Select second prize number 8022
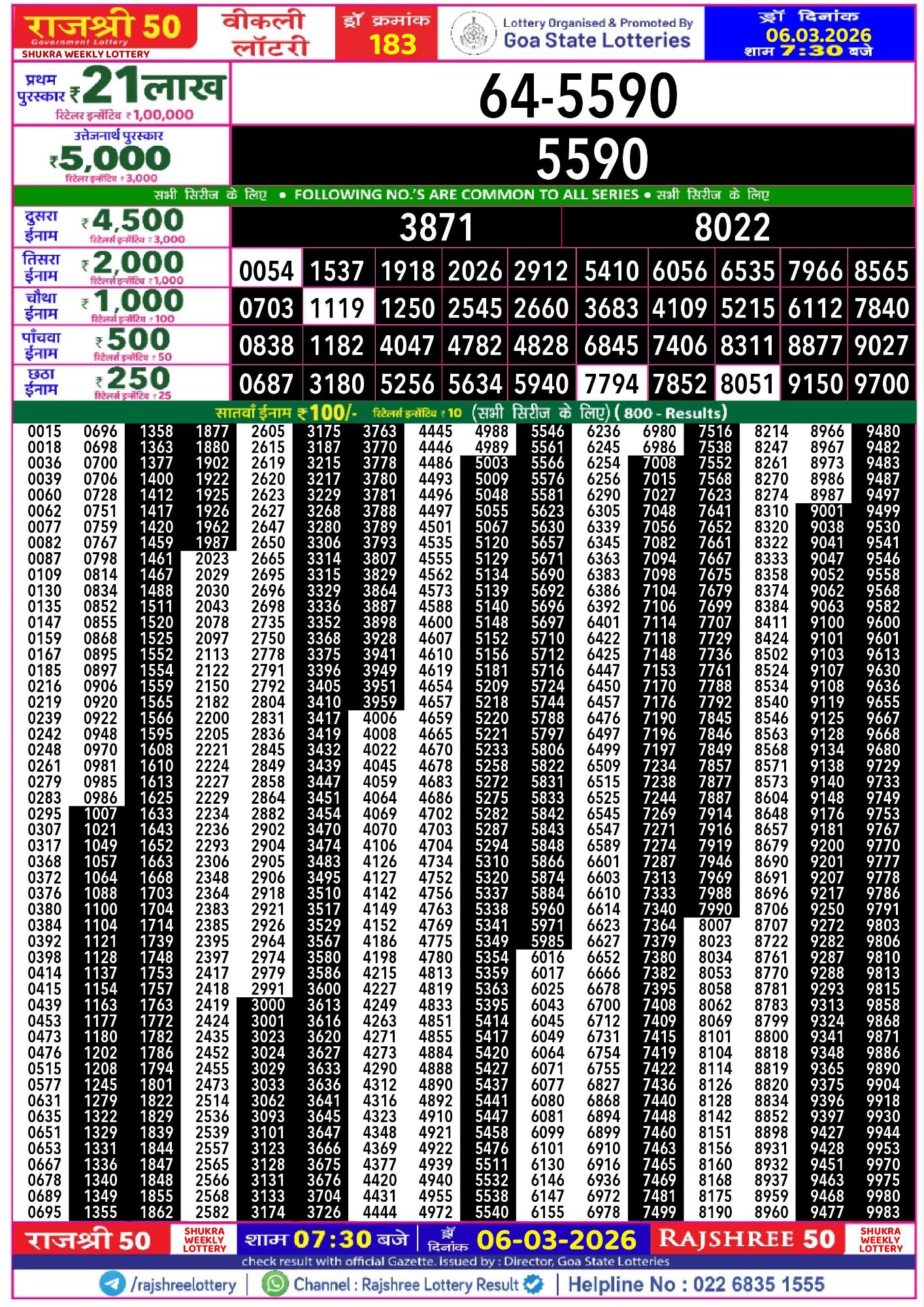924x1307 pixels. tap(732, 227)
